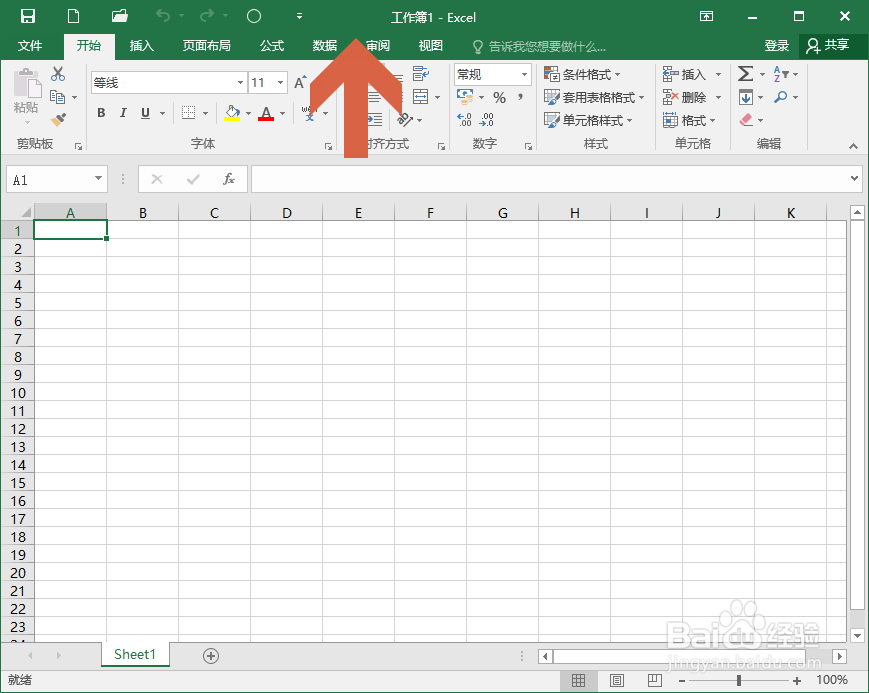The width and height of the screenshot is (869, 693).
Task: Add a new sheet with plus icon
Action: click(x=211, y=656)
